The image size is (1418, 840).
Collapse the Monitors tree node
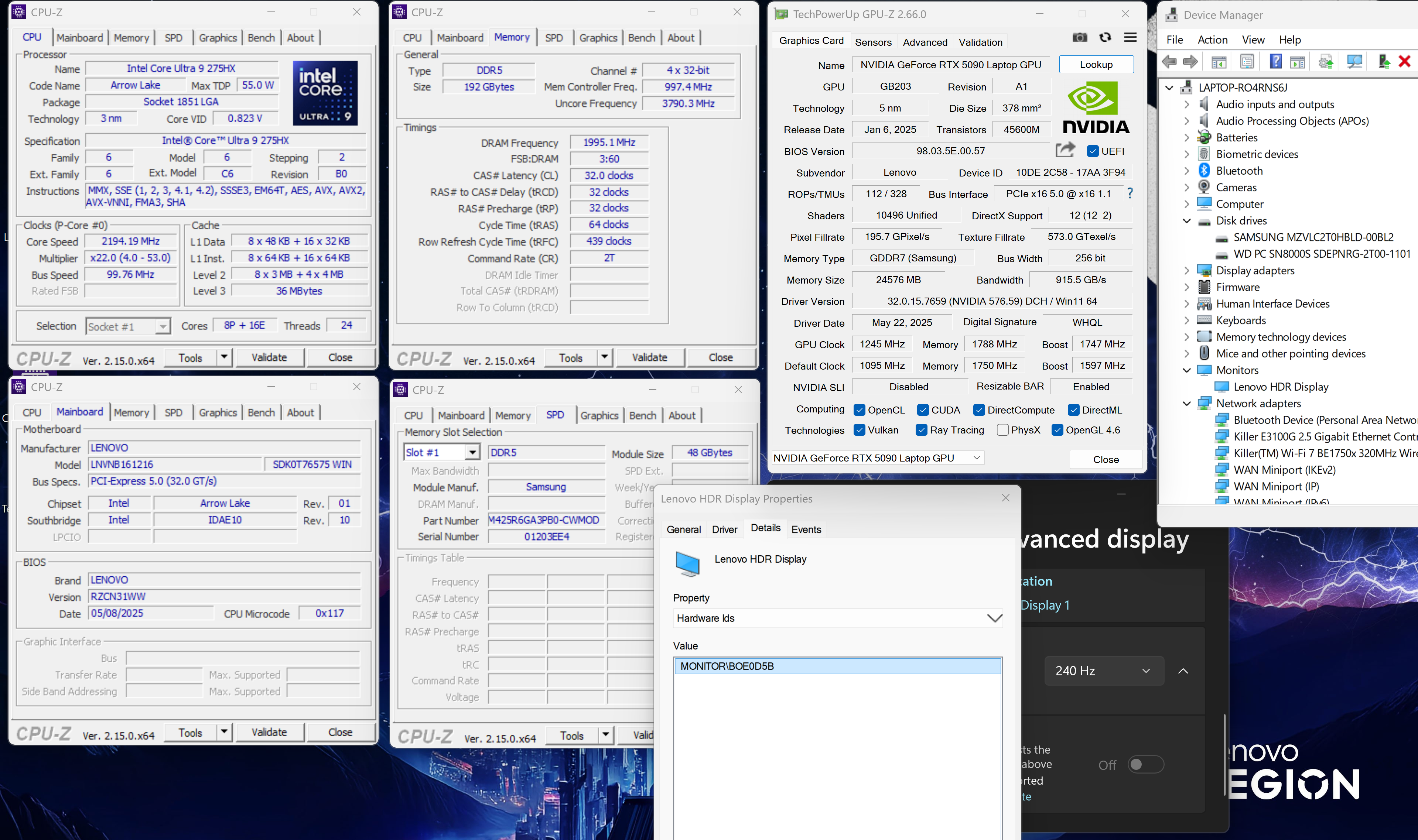pyautogui.click(x=1186, y=370)
